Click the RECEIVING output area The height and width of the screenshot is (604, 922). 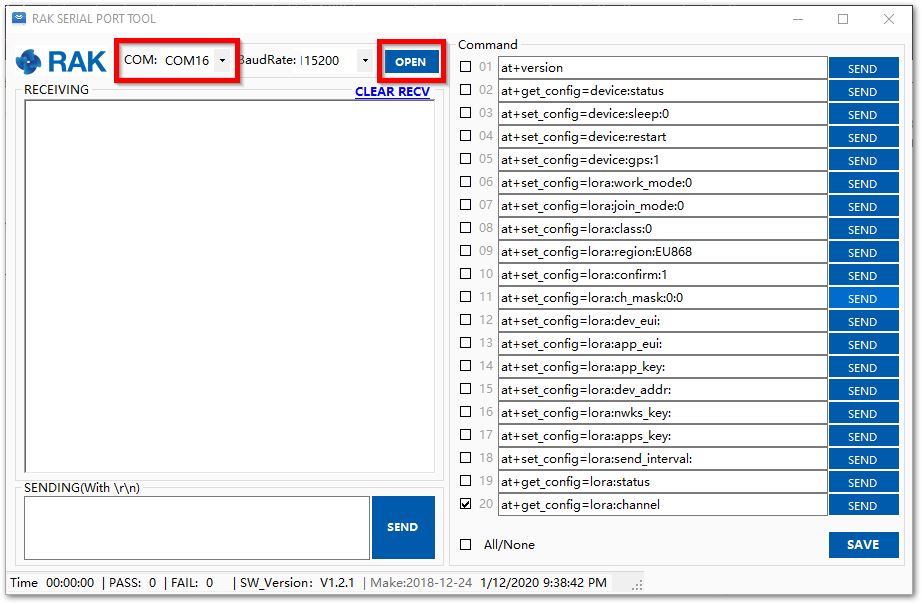pos(229,285)
